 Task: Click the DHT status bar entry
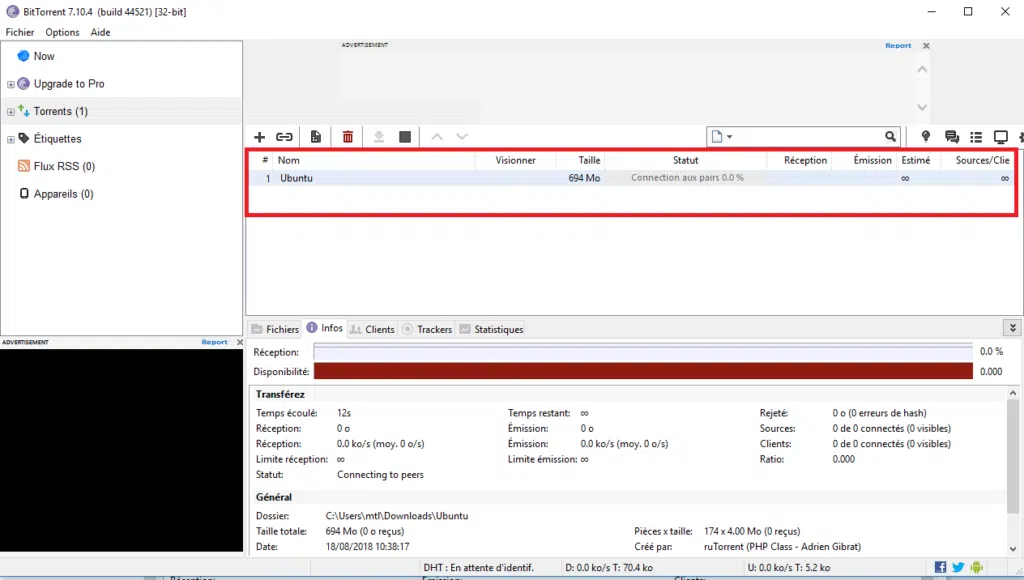click(x=478, y=568)
